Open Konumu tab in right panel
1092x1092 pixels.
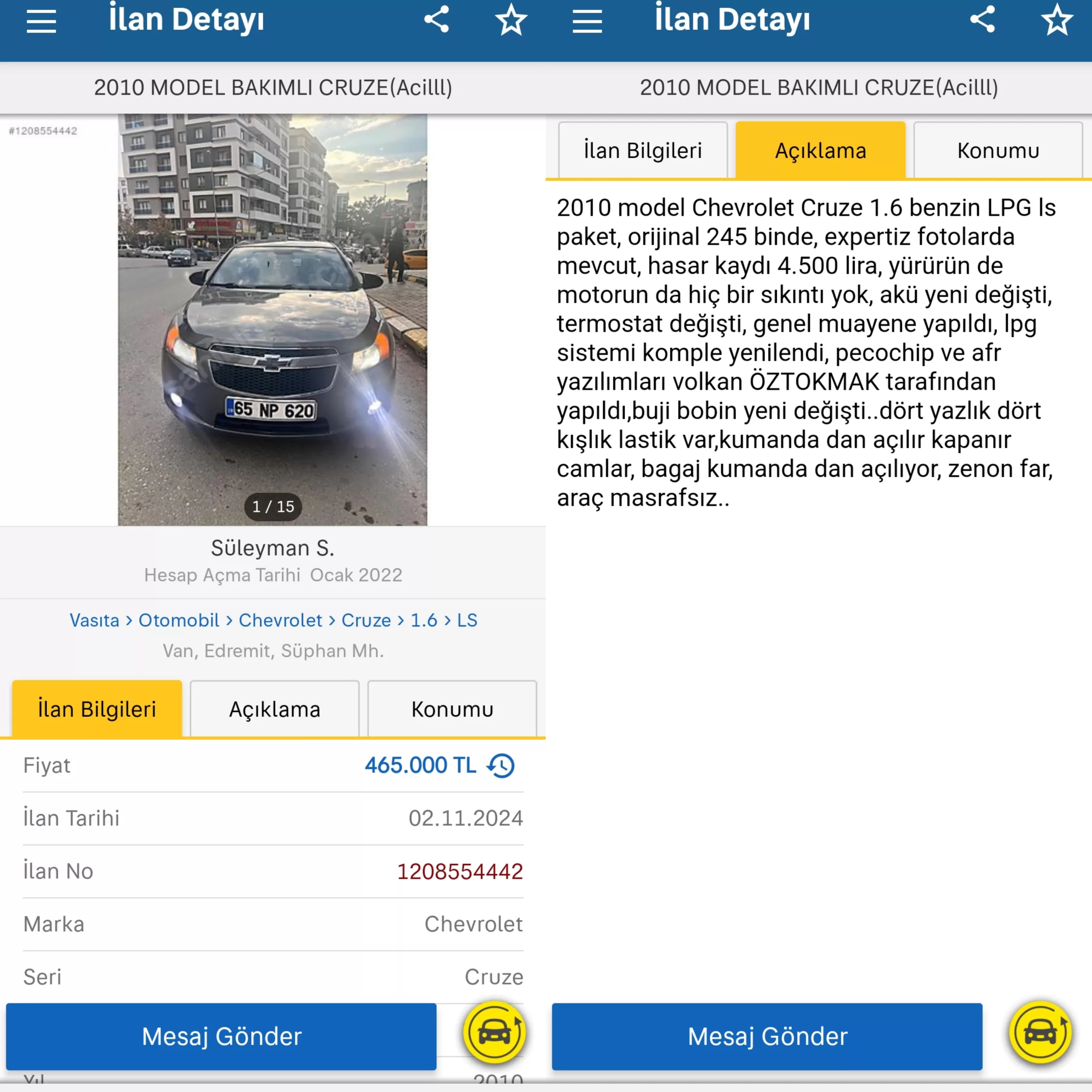998,150
